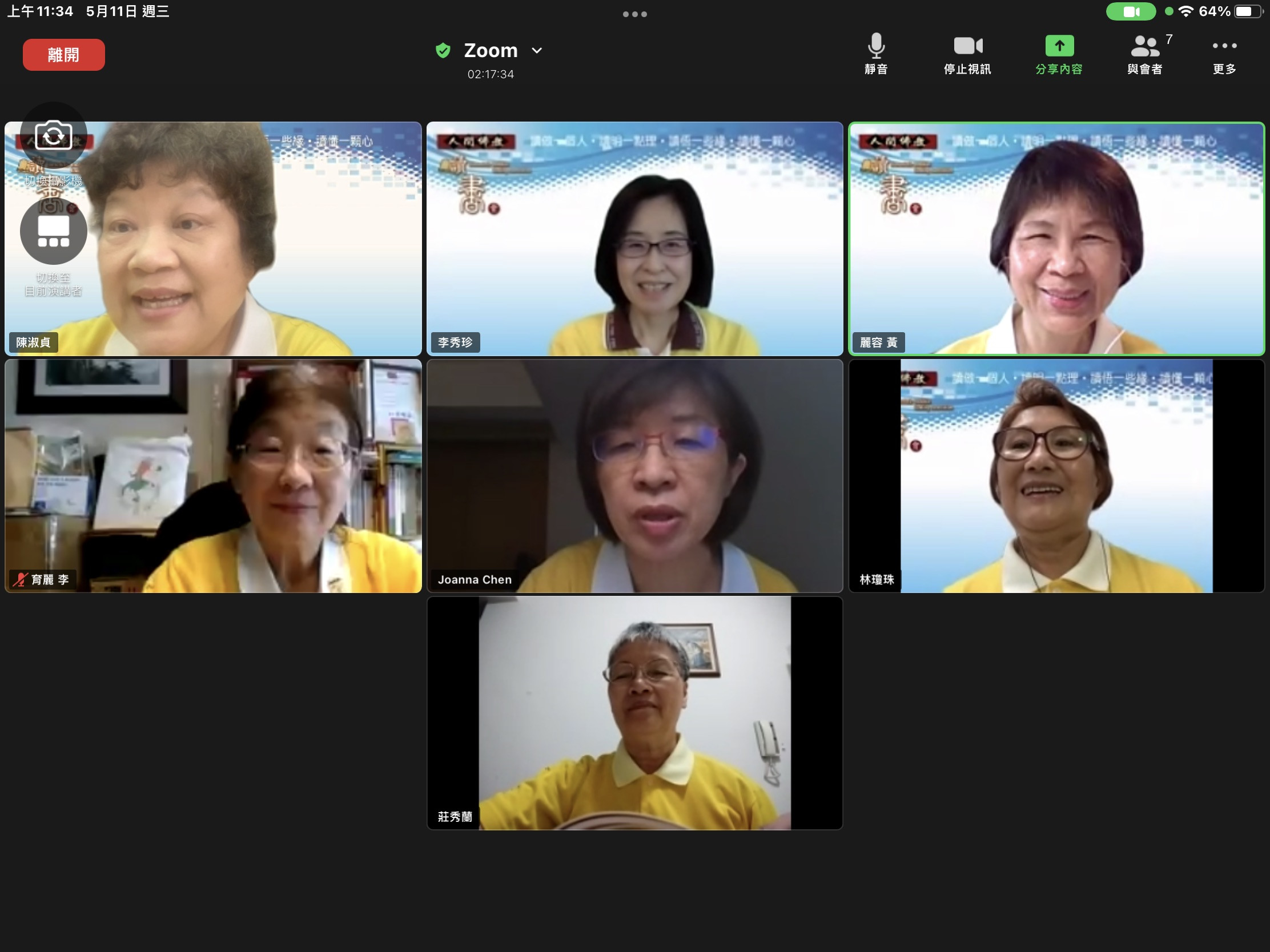
Task: Mute the microphone with 靜音 icon
Action: [x=875, y=46]
